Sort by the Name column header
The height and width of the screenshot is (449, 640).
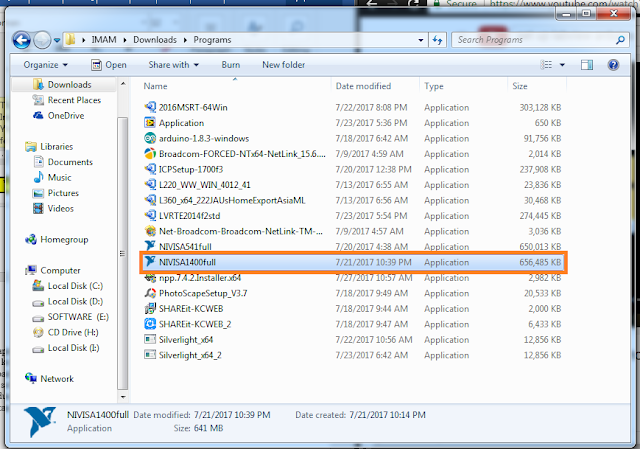point(235,86)
